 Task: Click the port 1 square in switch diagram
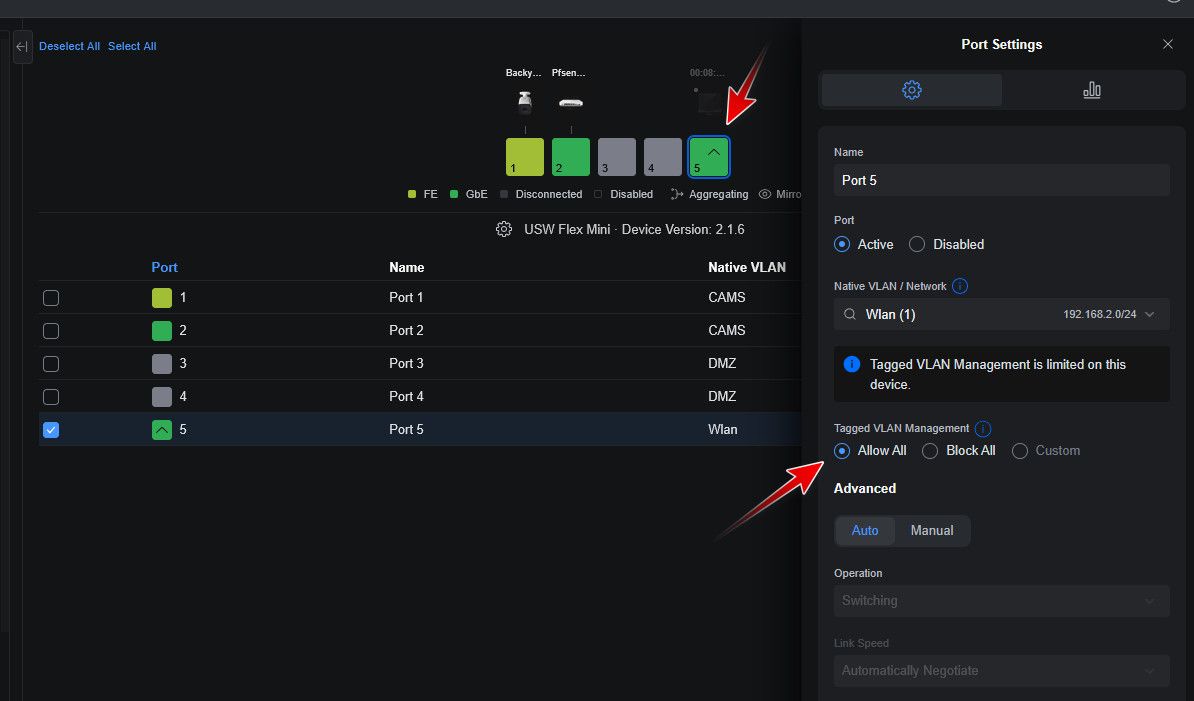coord(525,157)
